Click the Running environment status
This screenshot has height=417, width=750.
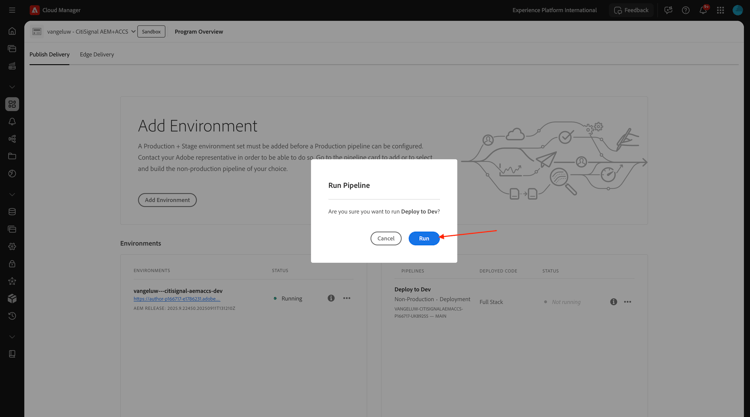pyautogui.click(x=292, y=298)
